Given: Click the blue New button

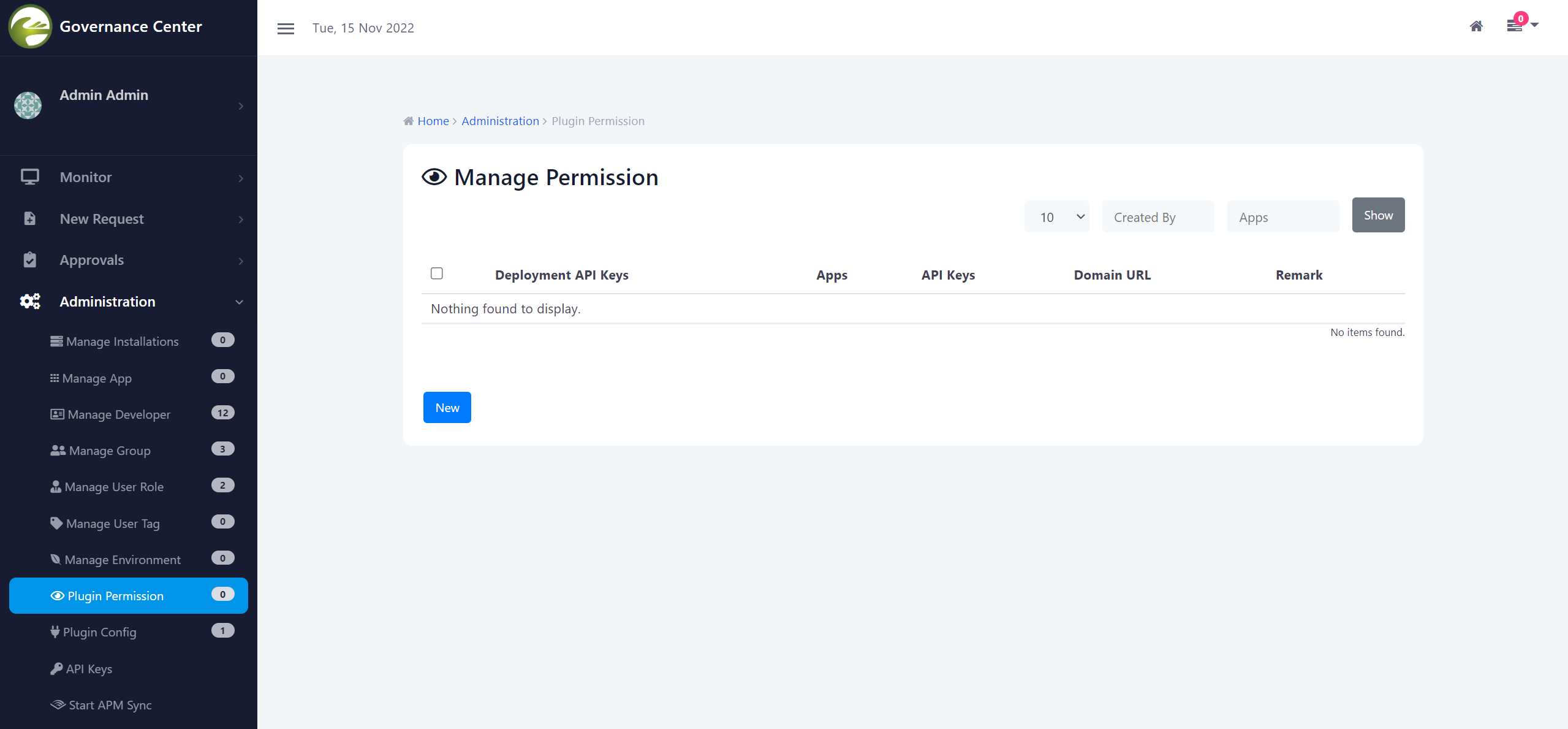Looking at the screenshot, I should [447, 408].
